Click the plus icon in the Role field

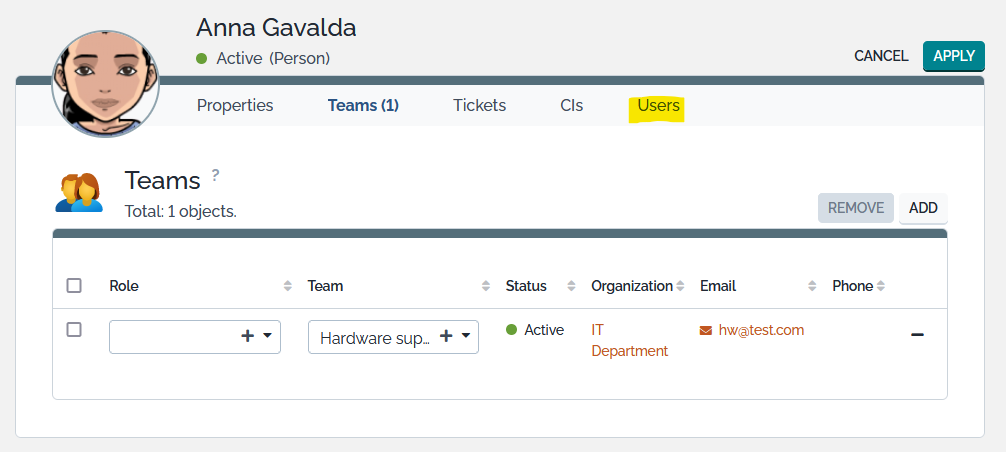click(247, 337)
